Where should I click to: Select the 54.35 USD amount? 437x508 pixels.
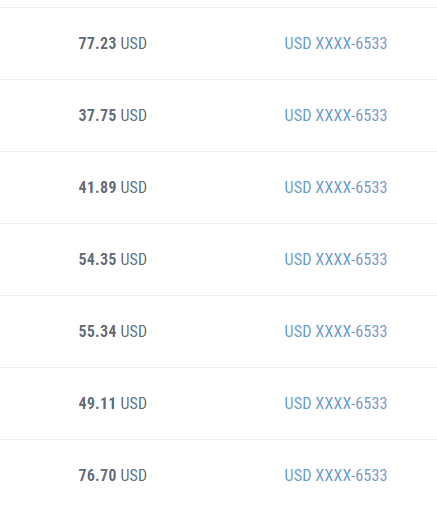point(113,259)
